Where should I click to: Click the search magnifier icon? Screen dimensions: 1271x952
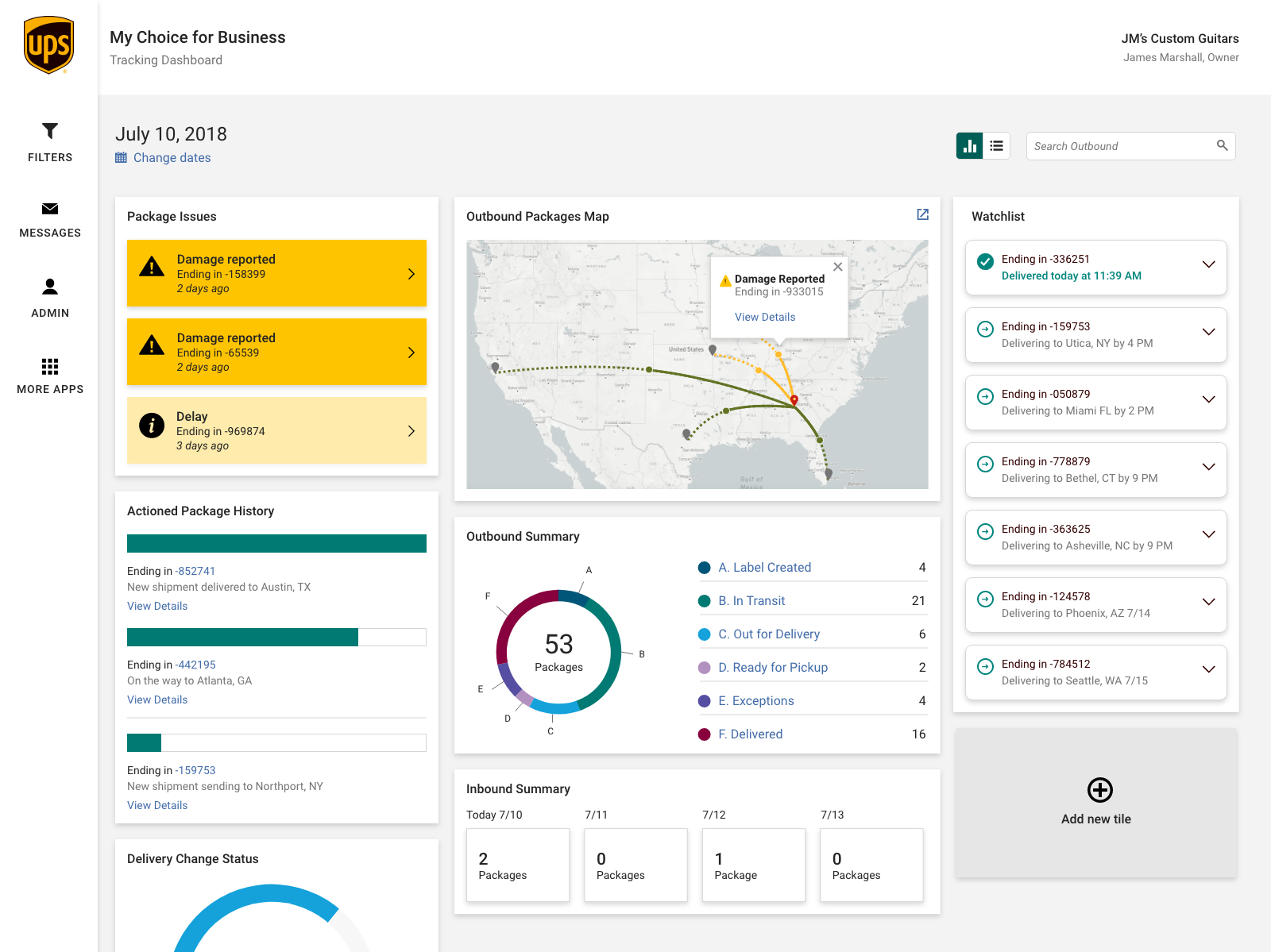[x=1222, y=145]
